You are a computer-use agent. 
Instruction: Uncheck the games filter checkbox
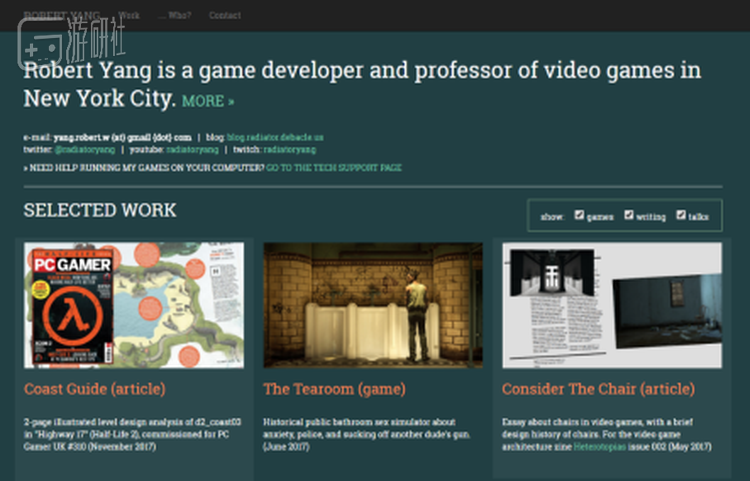coord(580,215)
